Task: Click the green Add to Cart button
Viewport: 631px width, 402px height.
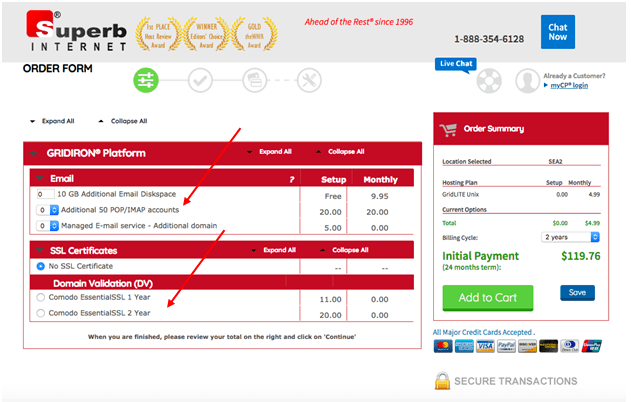Action: [488, 298]
